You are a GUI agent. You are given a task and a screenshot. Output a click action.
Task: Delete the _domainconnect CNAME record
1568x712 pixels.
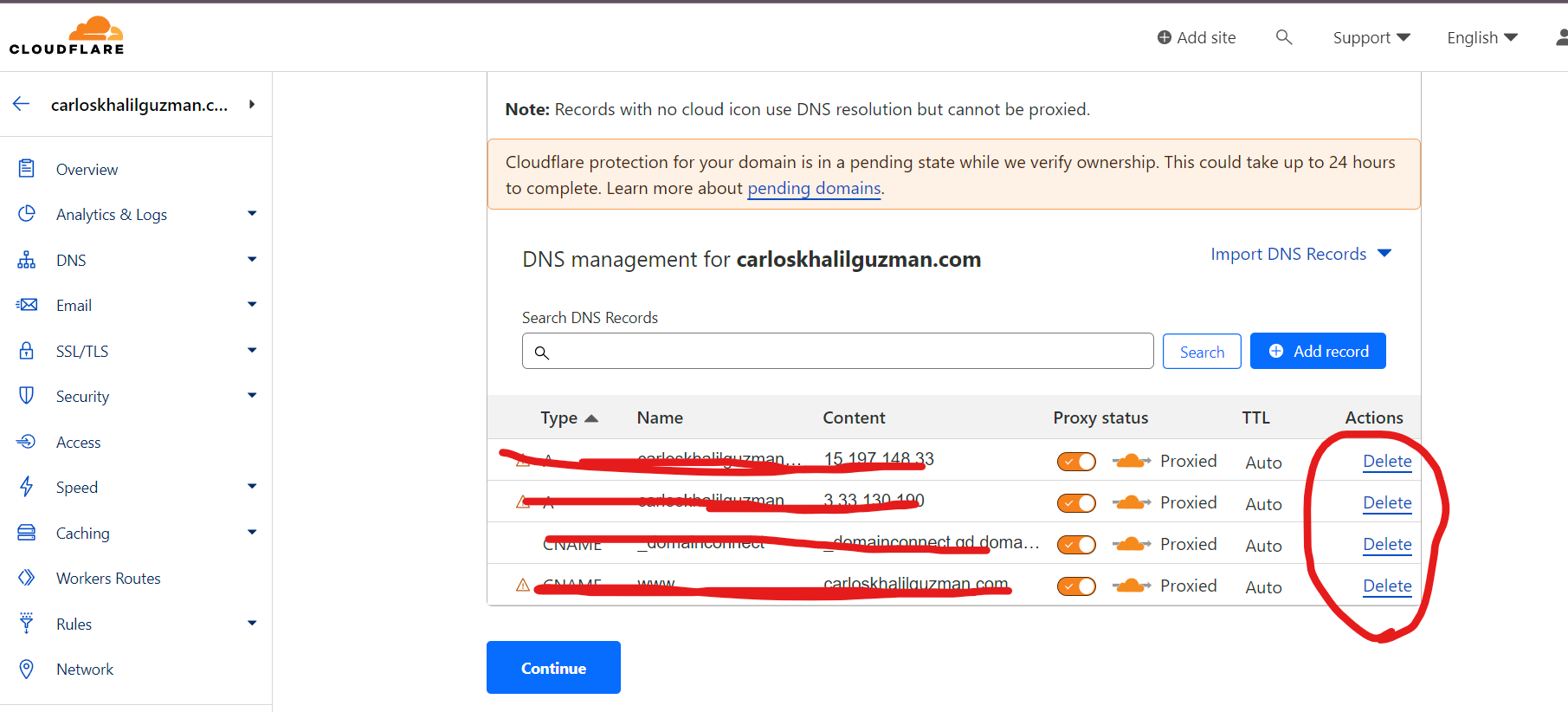1387,544
